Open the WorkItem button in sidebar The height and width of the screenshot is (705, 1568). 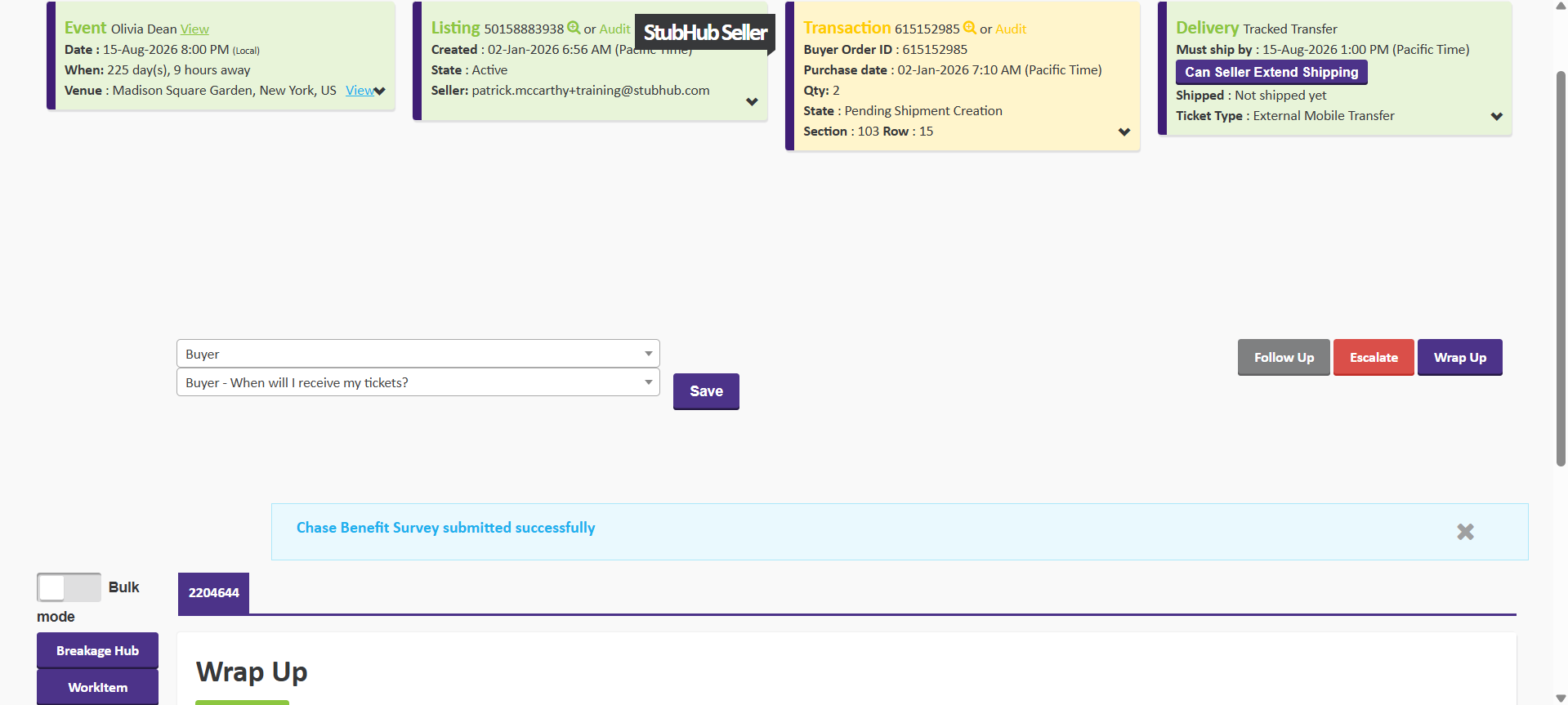point(97,687)
